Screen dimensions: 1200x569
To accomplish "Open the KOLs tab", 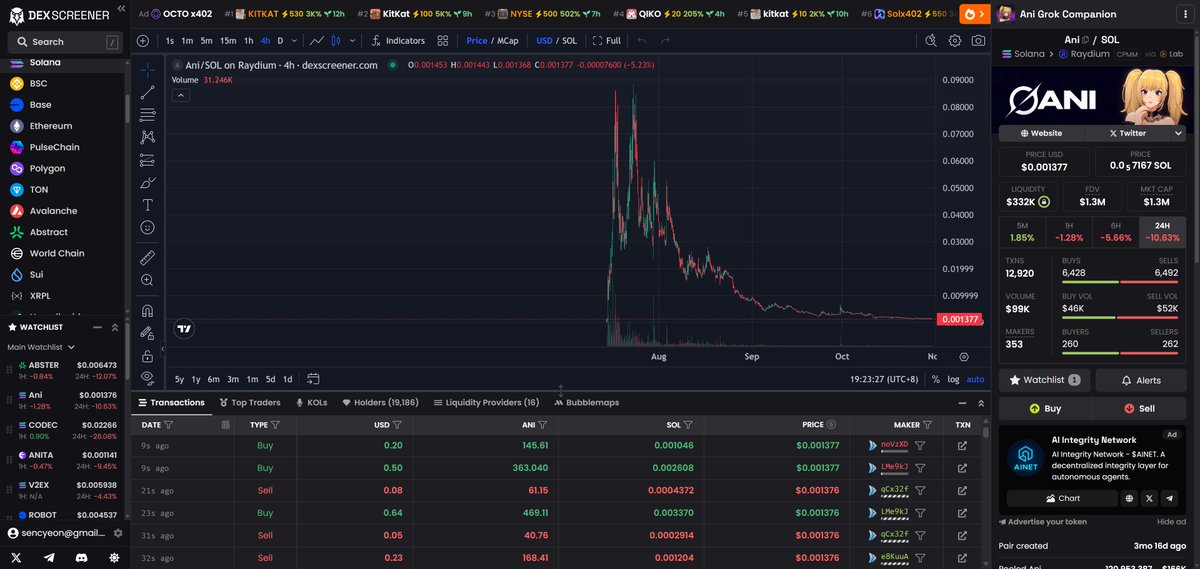I will pyautogui.click(x=311, y=402).
